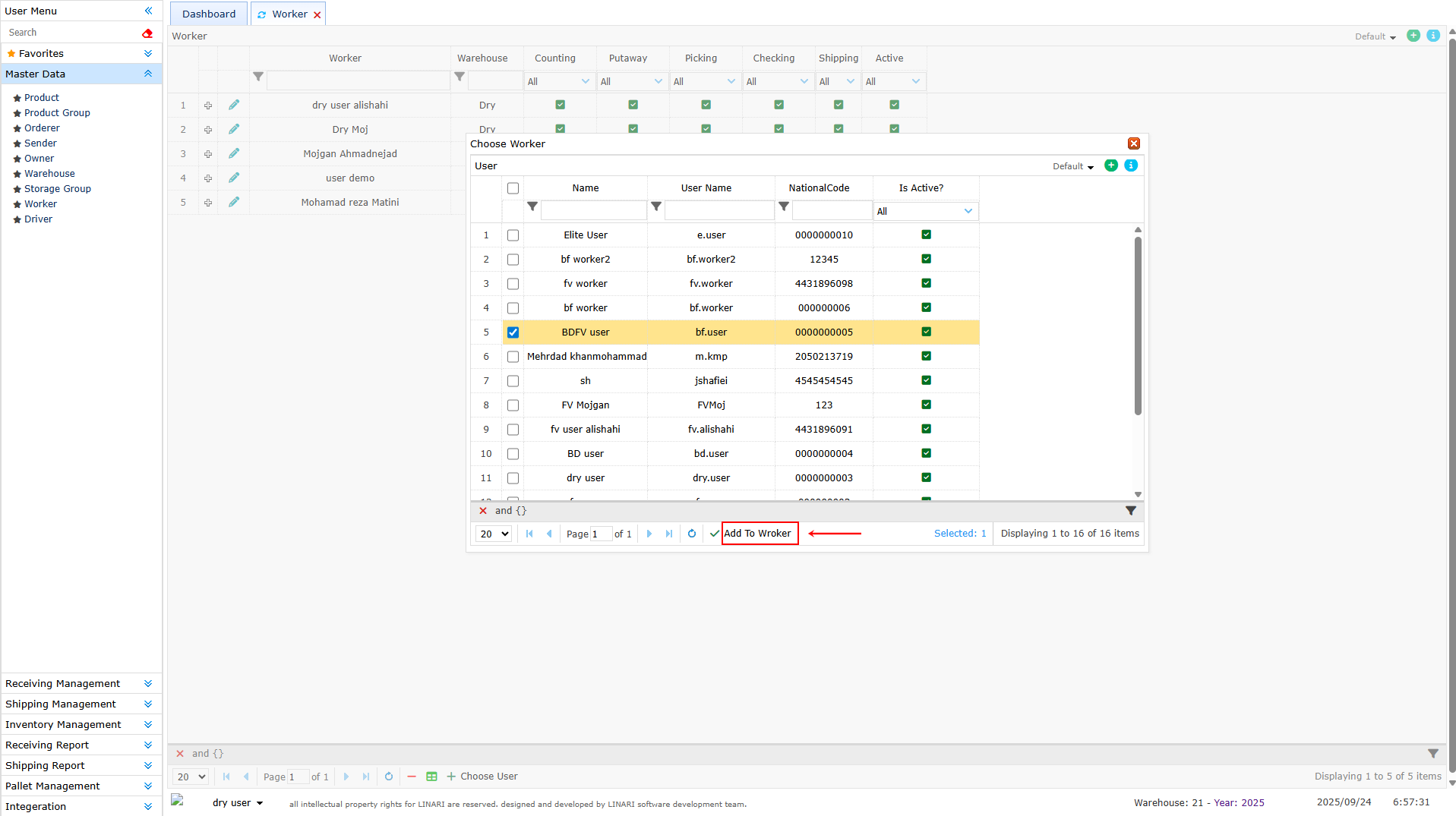Viewport: 1456px width, 816px height.
Task: Open Storage Group from Master Data
Action: click(57, 188)
